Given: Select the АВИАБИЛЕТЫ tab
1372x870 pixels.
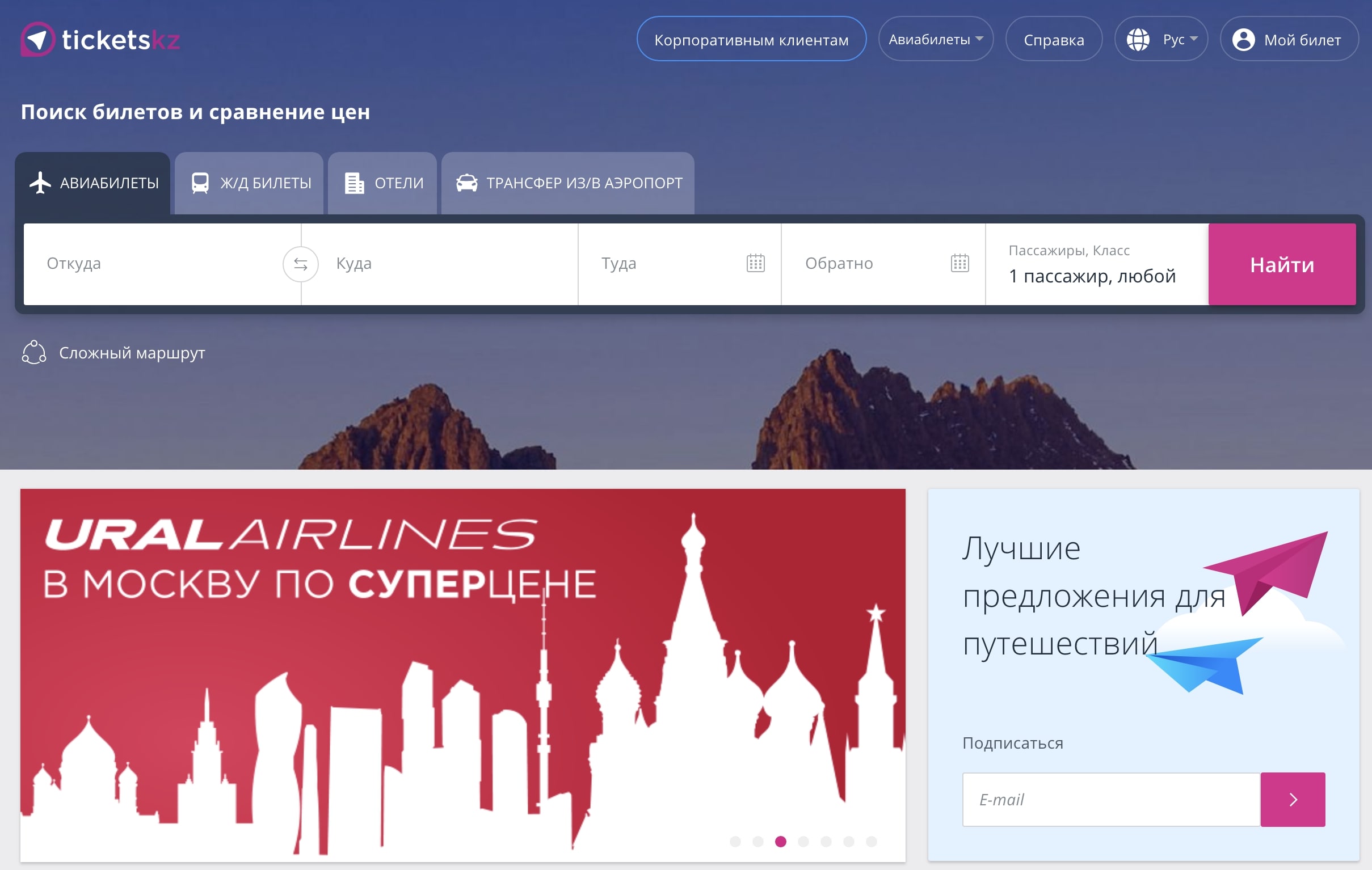Looking at the screenshot, I should coord(93,183).
